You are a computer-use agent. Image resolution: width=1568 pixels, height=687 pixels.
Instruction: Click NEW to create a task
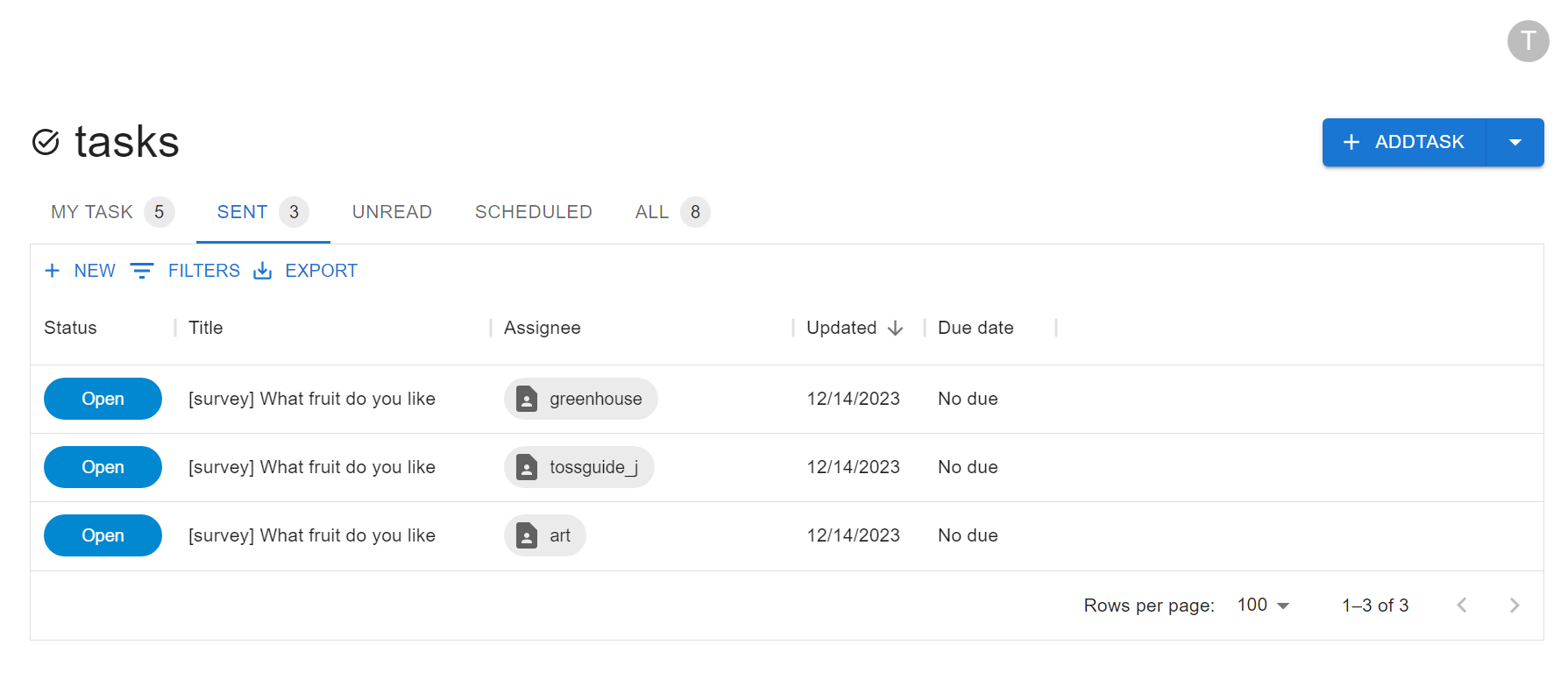pyautogui.click(x=81, y=271)
